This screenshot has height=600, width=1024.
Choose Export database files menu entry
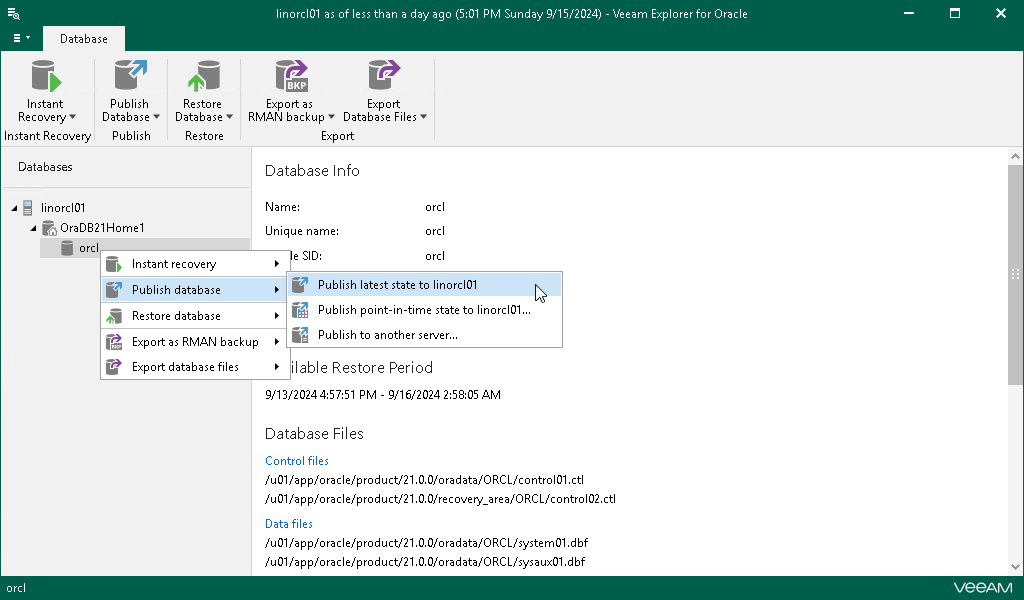click(x=195, y=367)
